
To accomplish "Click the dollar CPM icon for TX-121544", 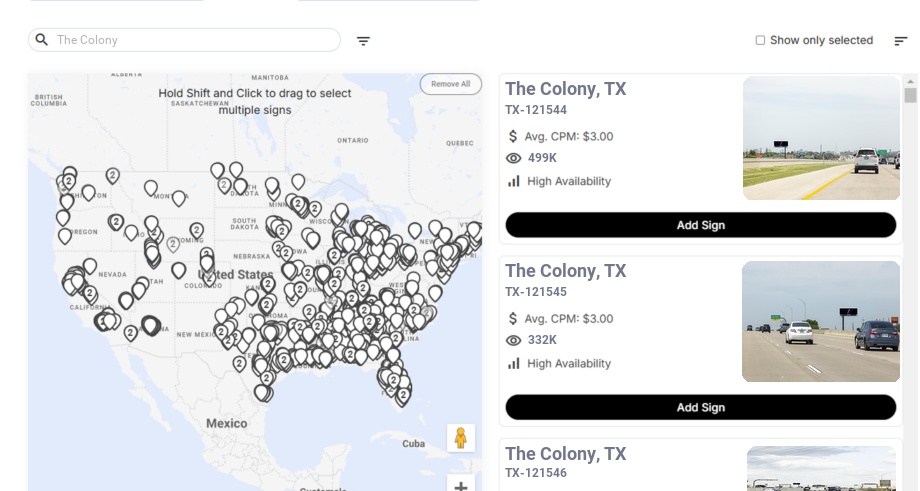I will 514,136.
